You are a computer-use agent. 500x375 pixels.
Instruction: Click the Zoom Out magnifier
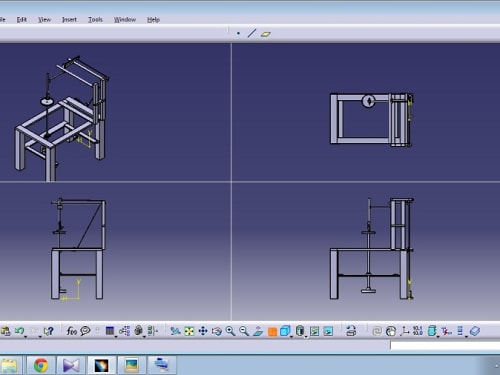pos(244,331)
